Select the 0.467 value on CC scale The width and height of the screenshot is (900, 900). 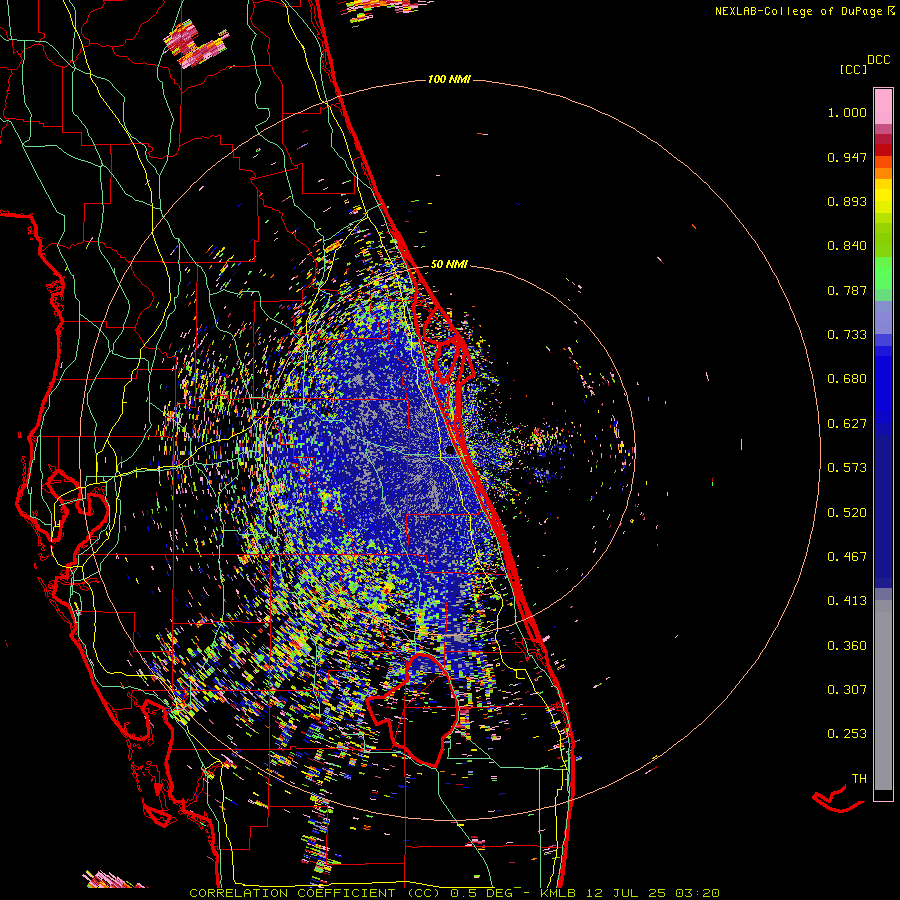pos(847,557)
